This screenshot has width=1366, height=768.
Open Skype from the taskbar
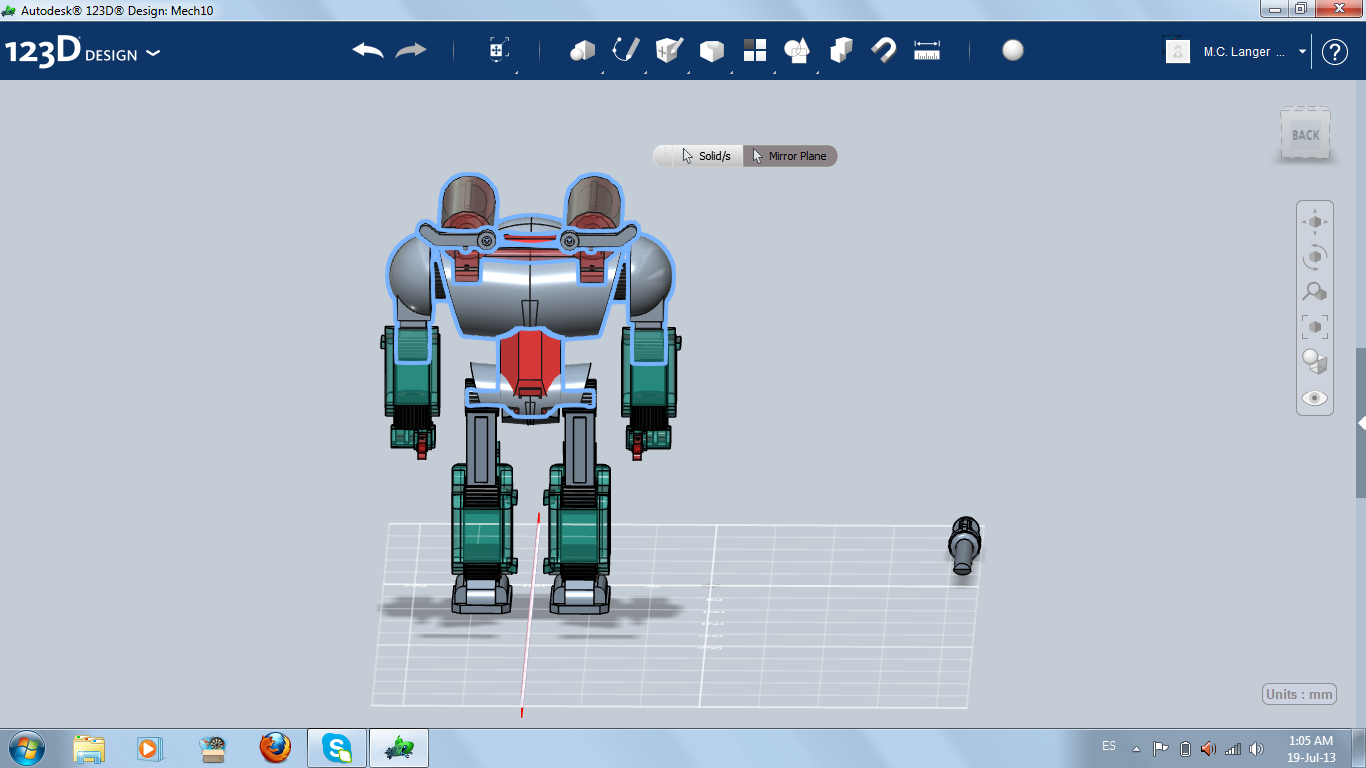pyautogui.click(x=337, y=748)
